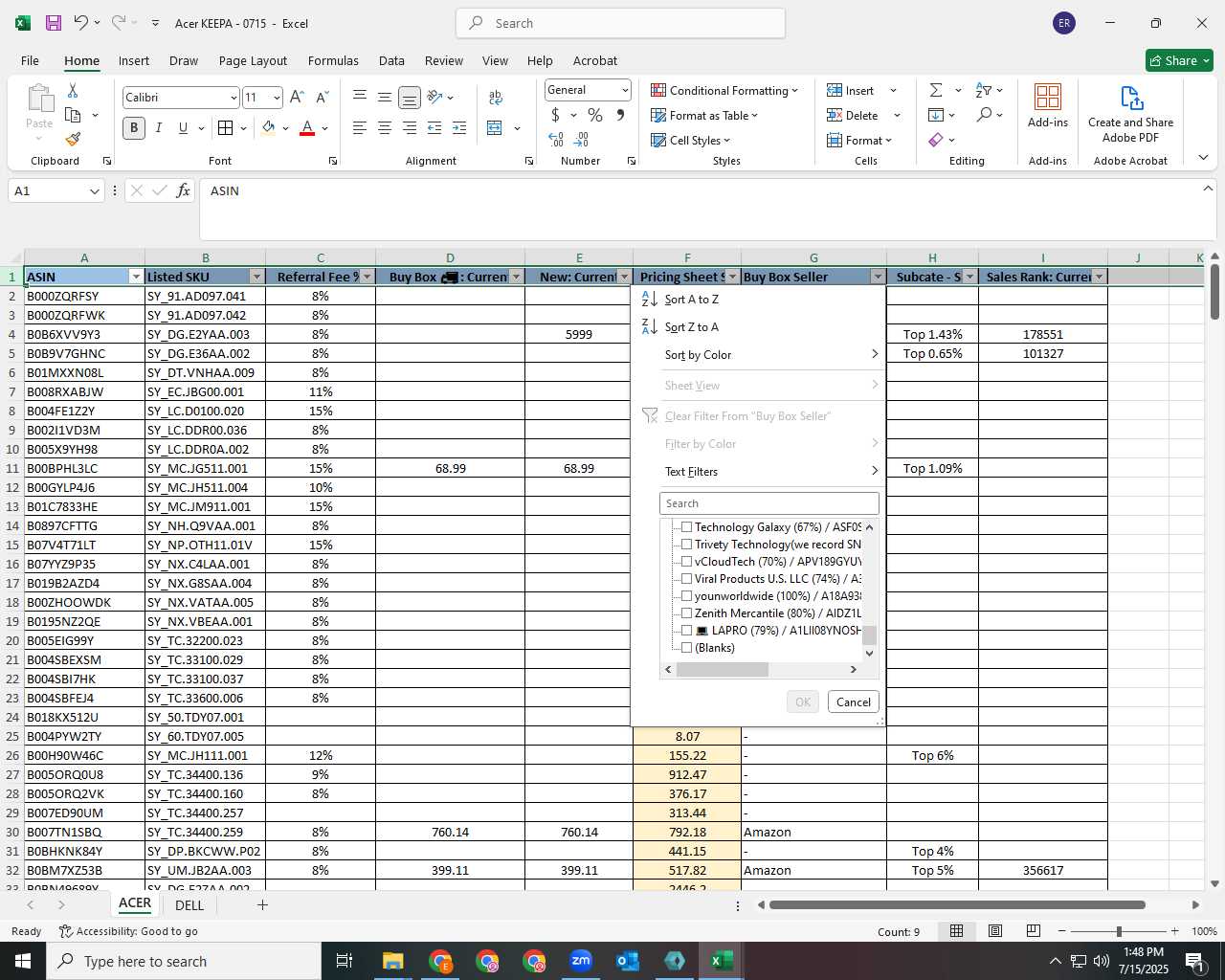Click the Underline button

tap(183, 128)
